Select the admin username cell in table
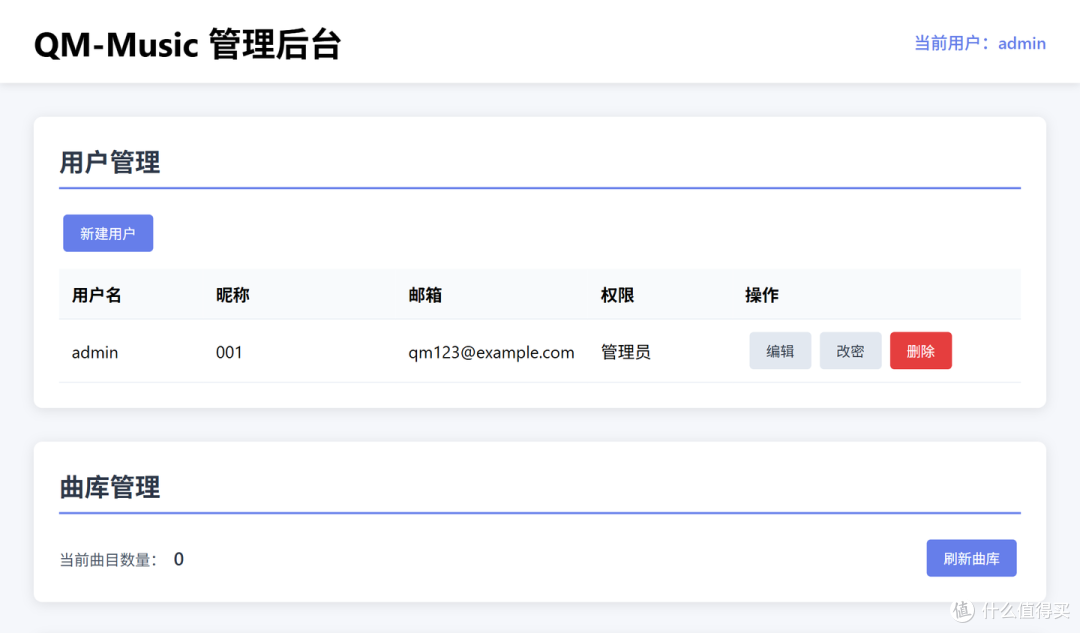 95,352
